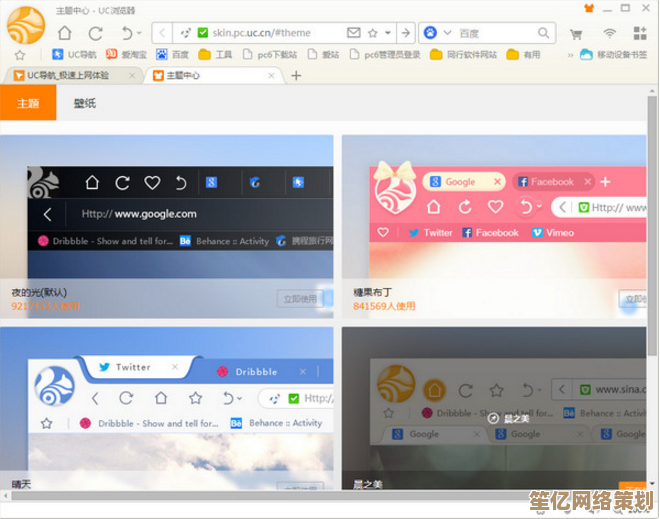Image resolution: width=660 pixels, height=519 pixels.
Task: Bookmark the page with the address bar star
Action: (372, 33)
